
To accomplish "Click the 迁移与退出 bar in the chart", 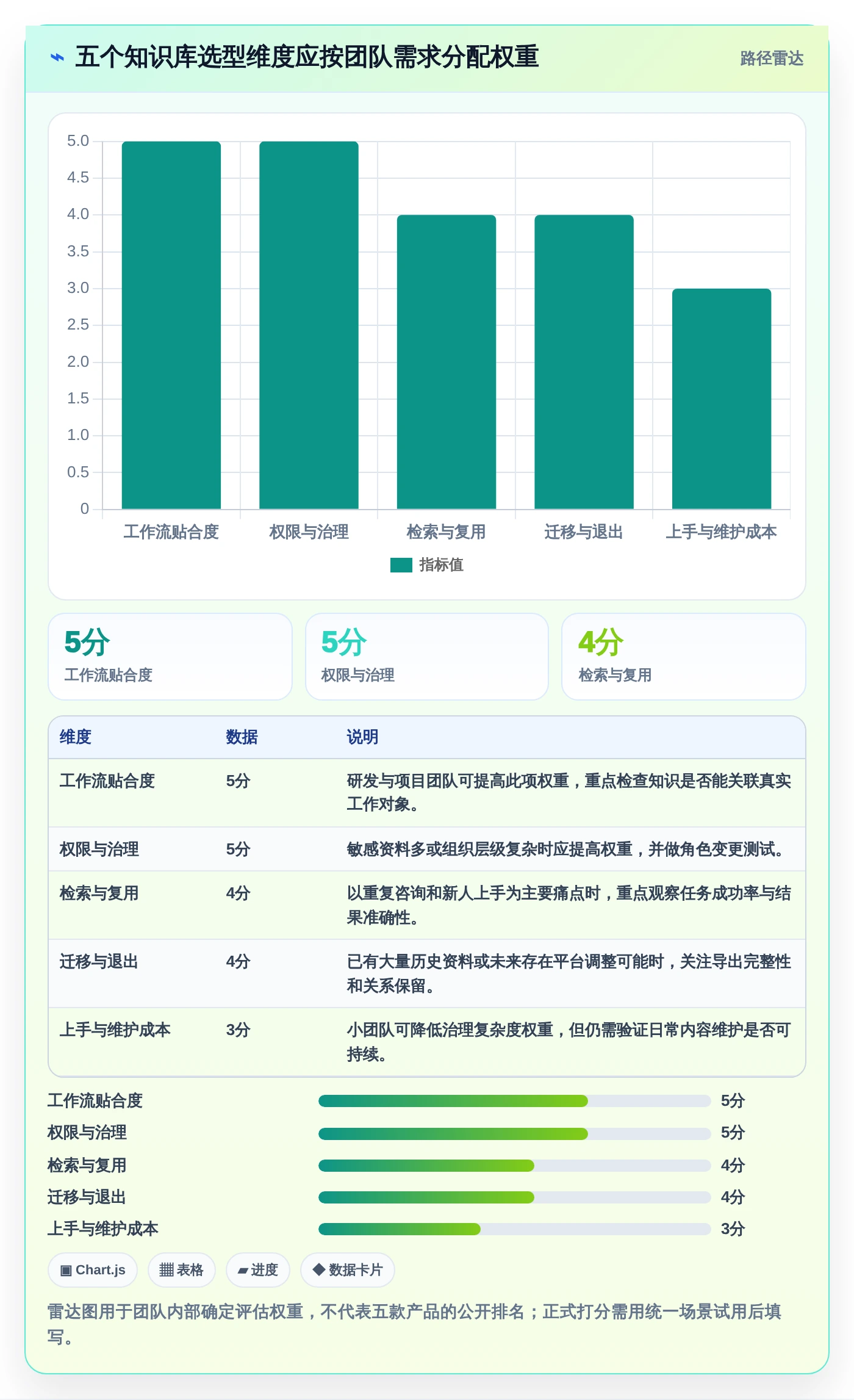I will click(x=584, y=362).
